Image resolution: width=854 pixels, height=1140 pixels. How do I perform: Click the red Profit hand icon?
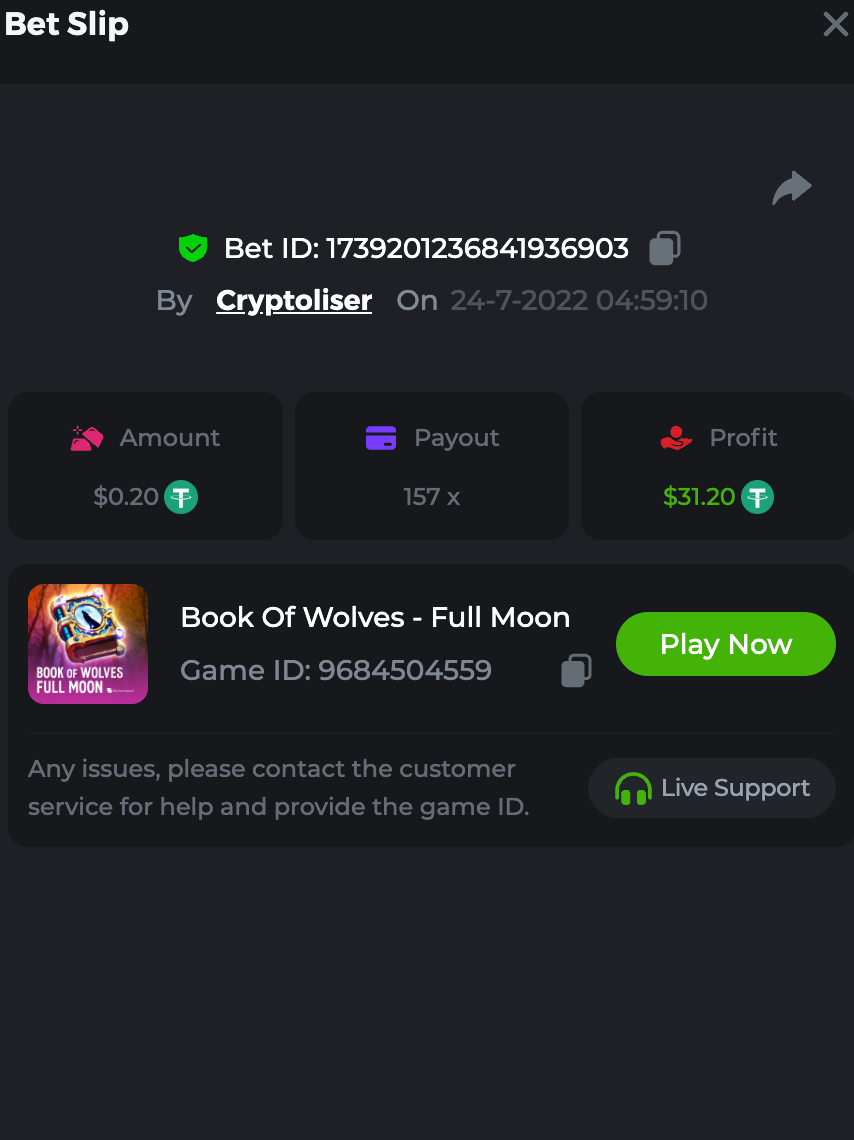coord(677,438)
